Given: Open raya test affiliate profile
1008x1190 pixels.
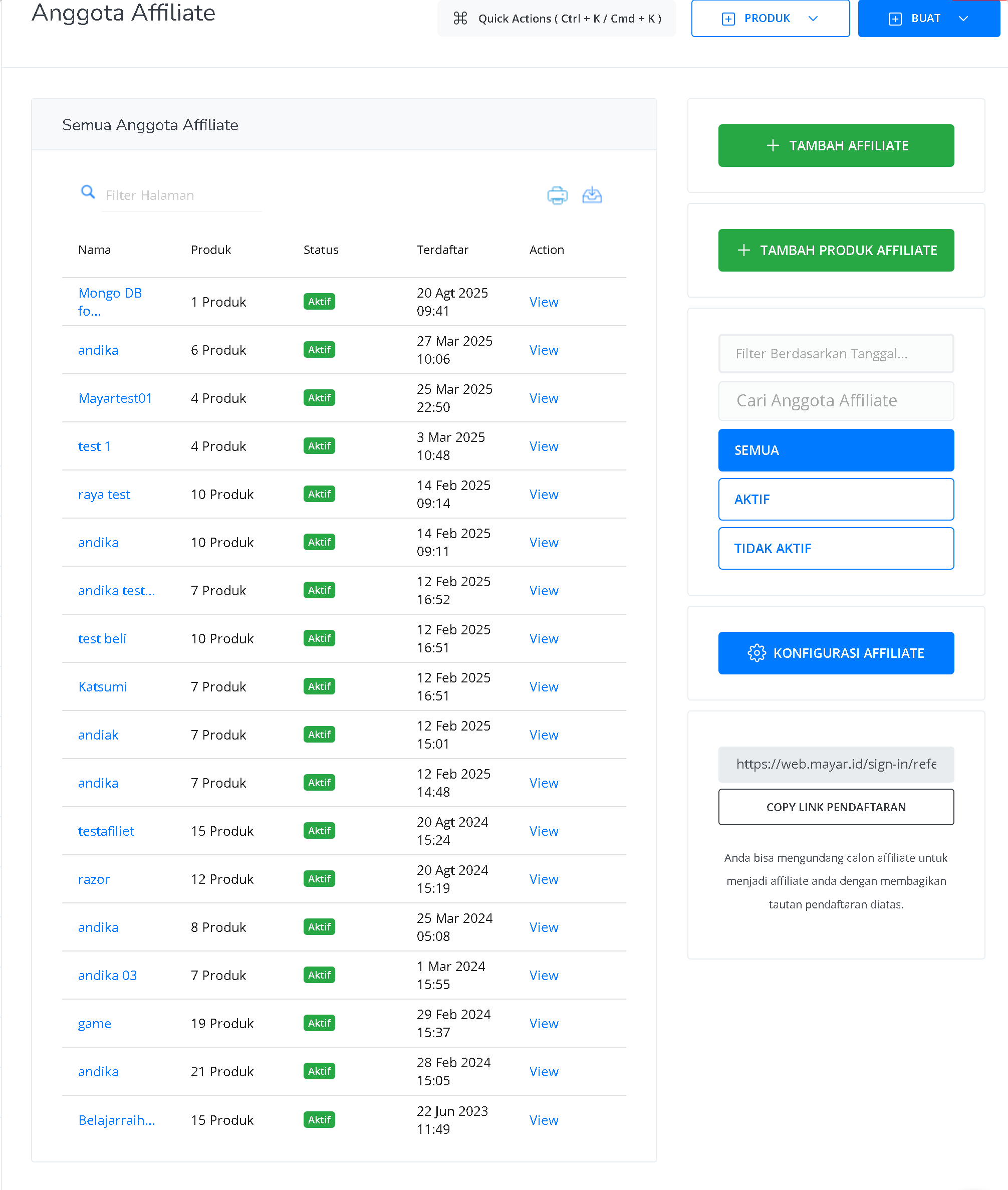Looking at the screenshot, I should (104, 495).
